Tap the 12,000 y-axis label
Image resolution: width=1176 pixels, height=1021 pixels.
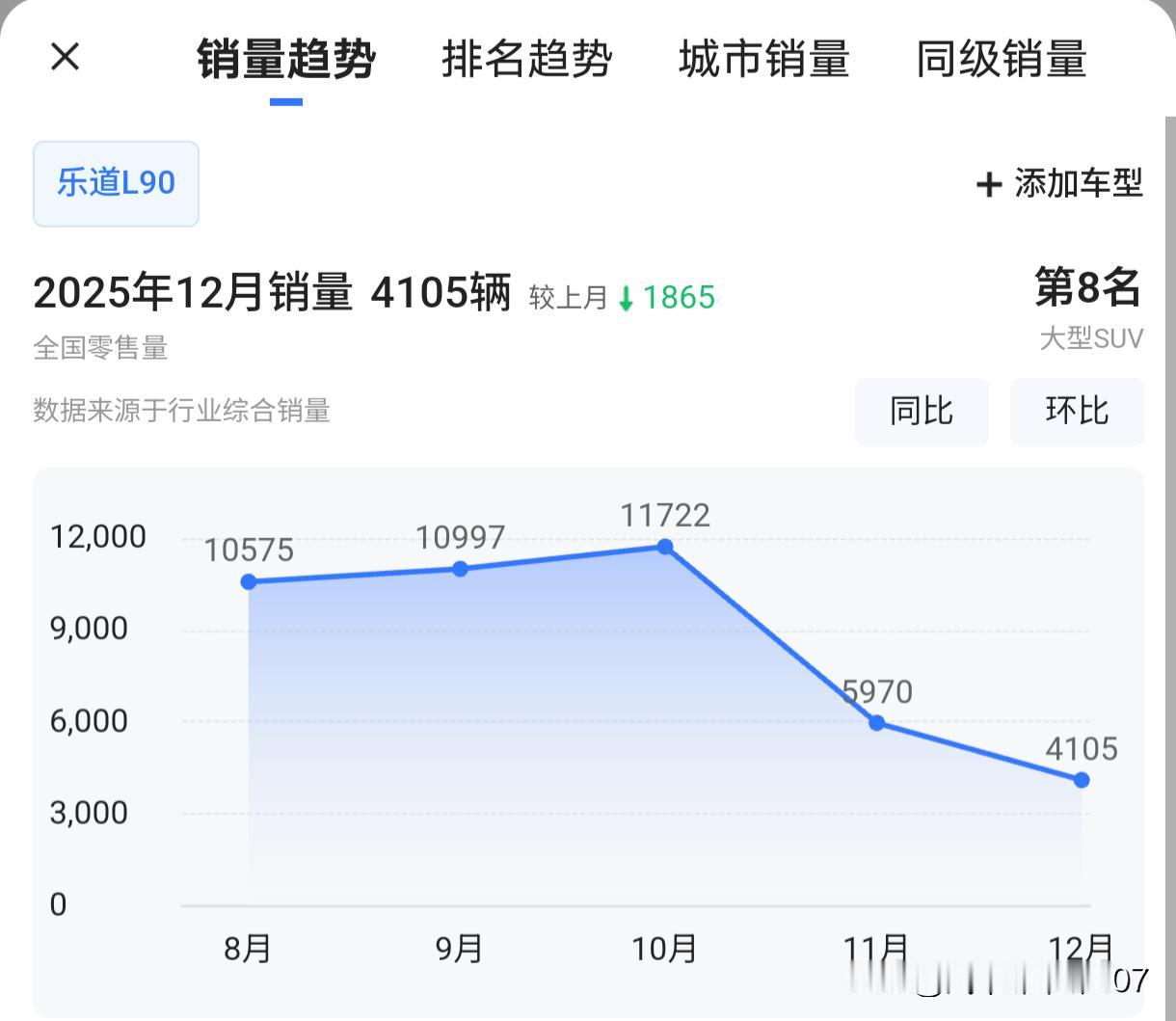[98, 536]
